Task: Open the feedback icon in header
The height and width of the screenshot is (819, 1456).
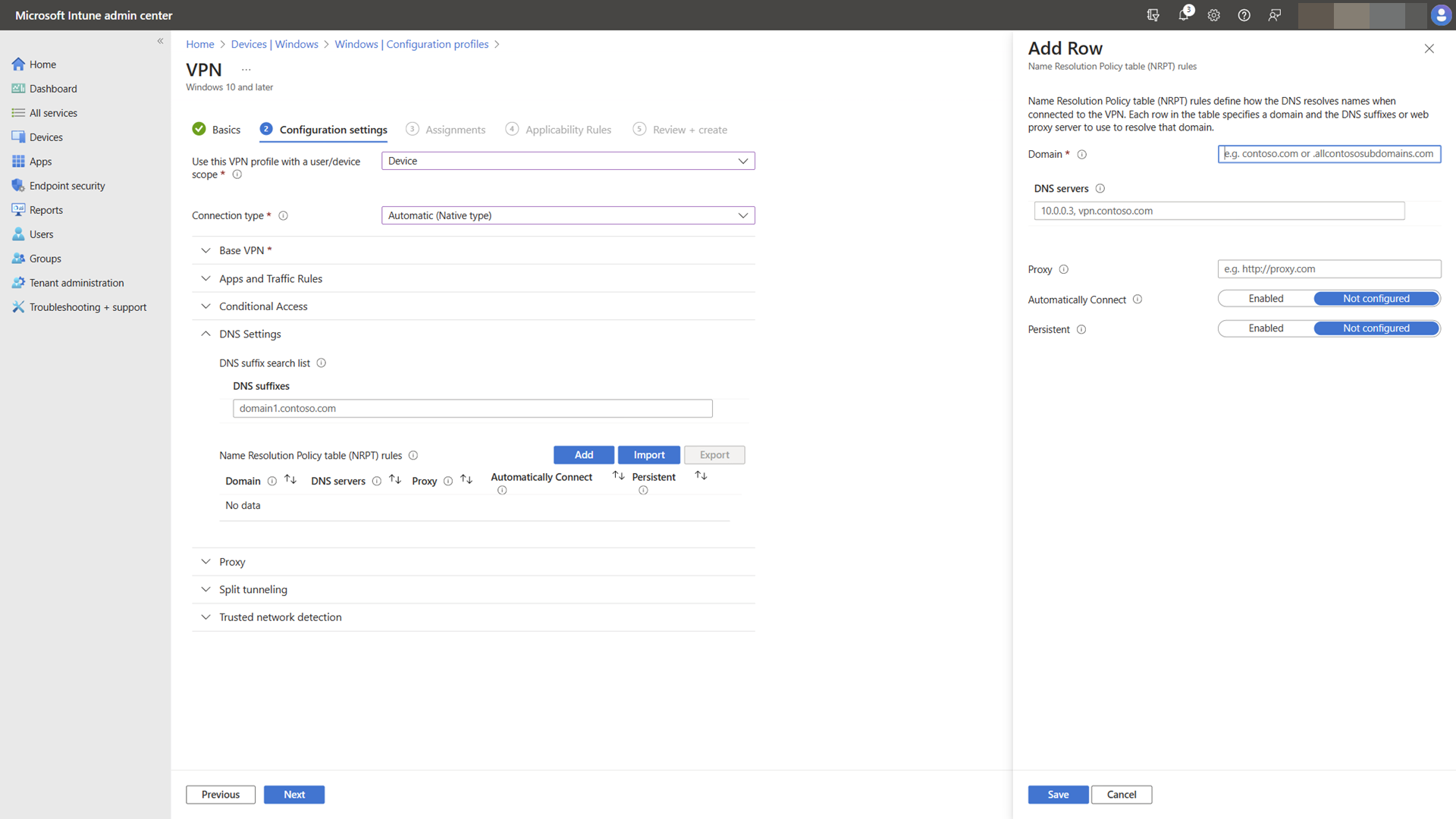Action: tap(1275, 15)
